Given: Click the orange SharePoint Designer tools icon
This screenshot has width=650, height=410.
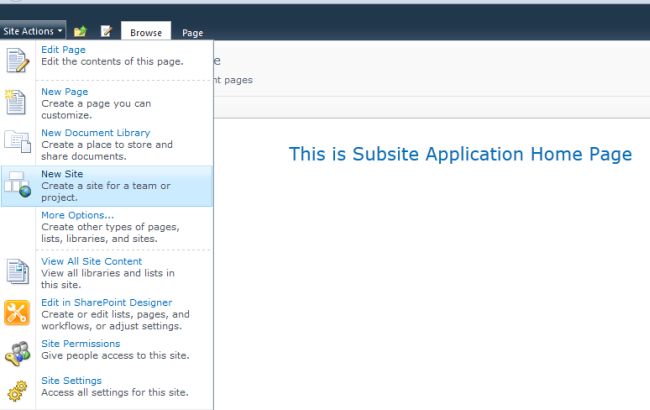Looking at the screenshot, I should pos(17,313).
